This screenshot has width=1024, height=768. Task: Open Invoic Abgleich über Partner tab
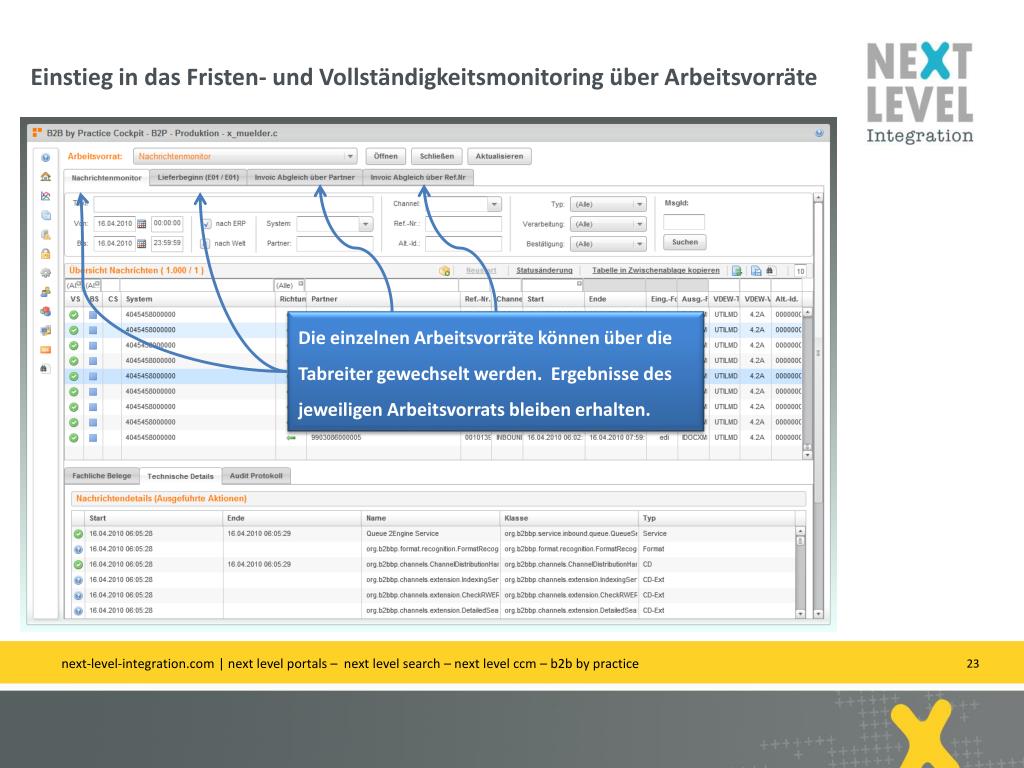[304, 177]
